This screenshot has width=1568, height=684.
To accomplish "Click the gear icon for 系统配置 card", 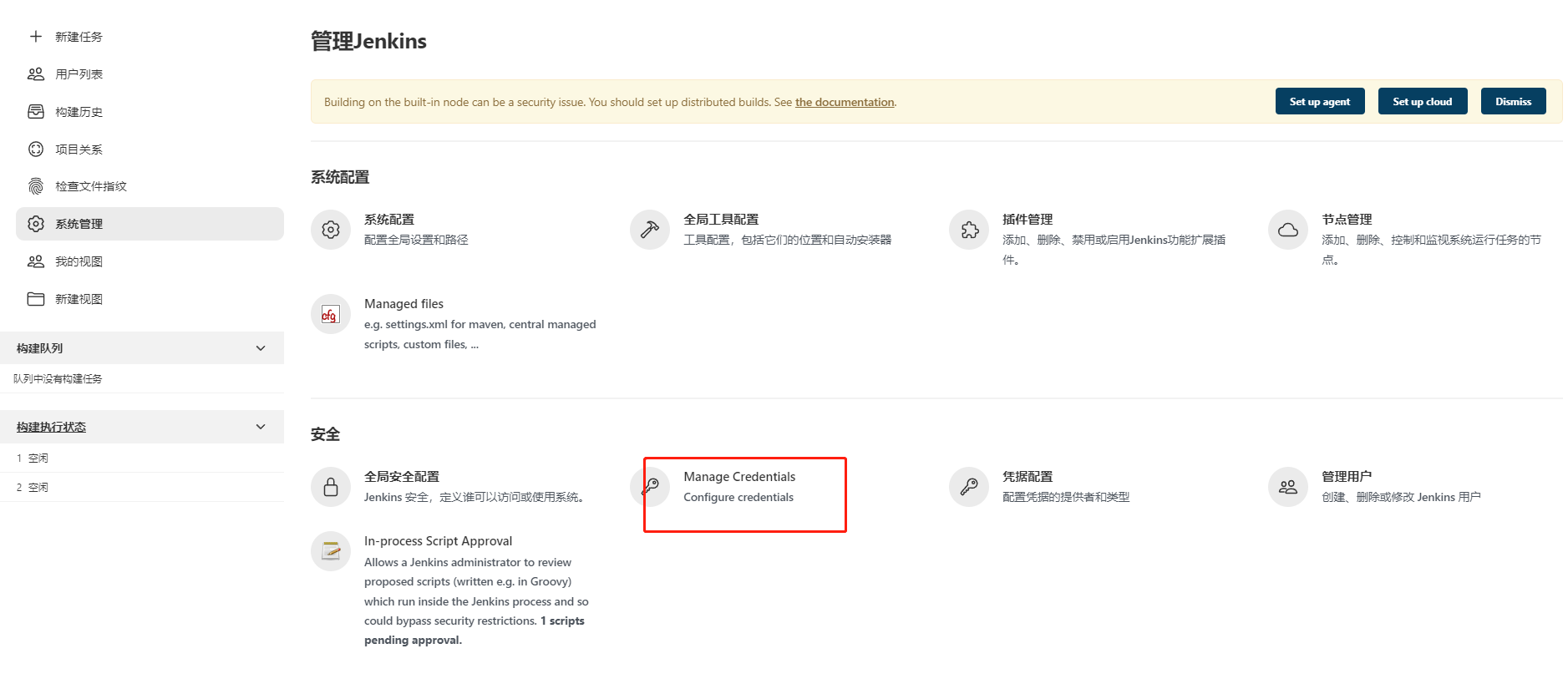I will click(331, 230).
